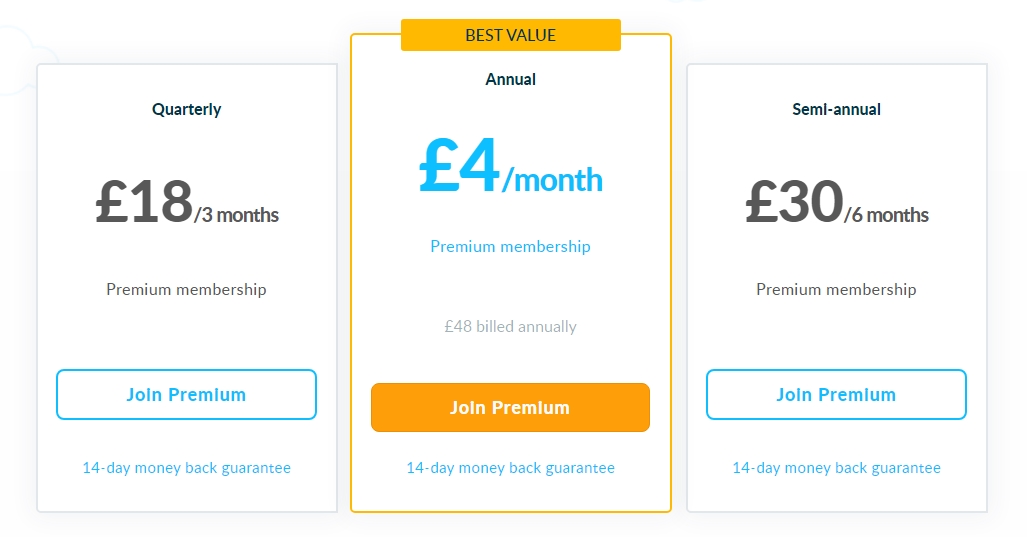
Task: Click Premium membership under the Semi-annual plan
Action: pos(836,289)
